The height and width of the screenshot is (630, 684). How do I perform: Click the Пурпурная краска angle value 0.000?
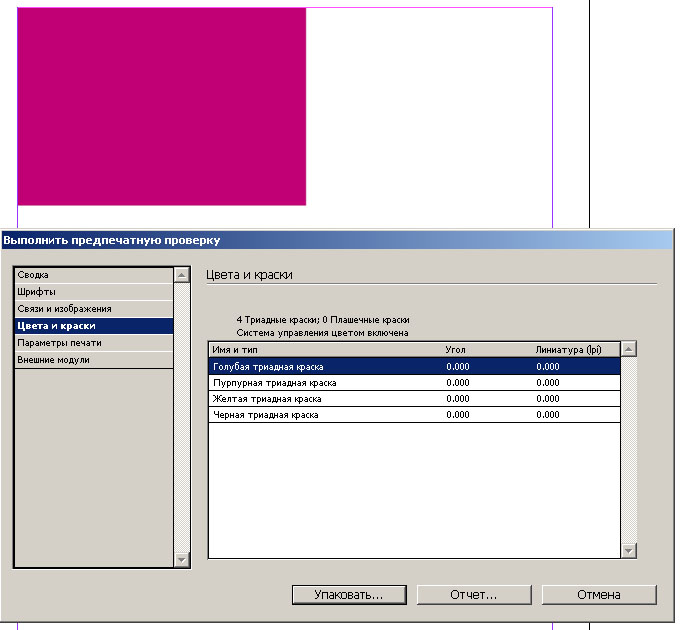pyautogui.click(x=458, y=383)
